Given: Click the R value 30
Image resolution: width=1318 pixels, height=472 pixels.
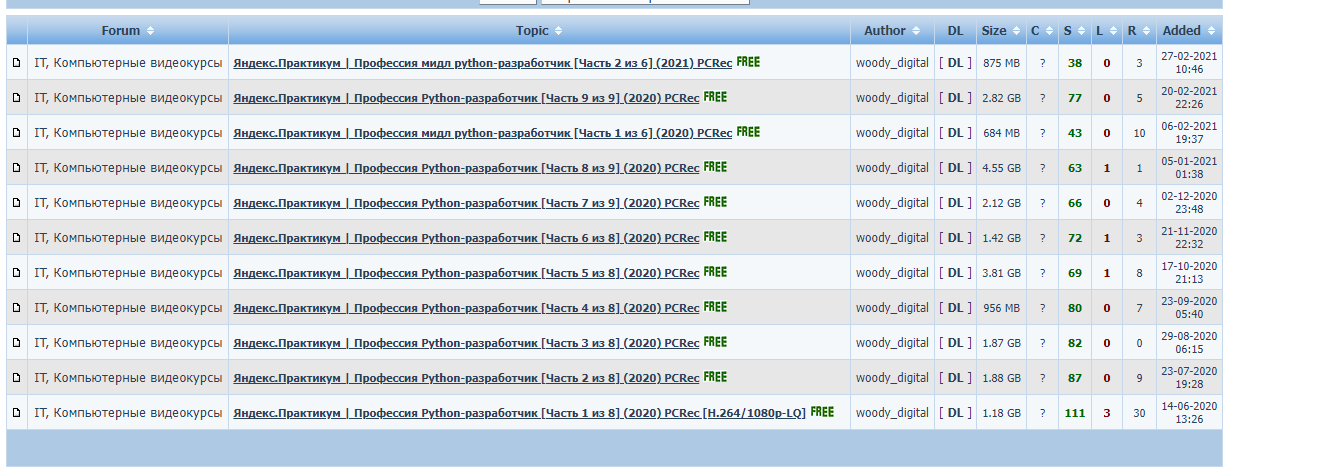Looking at the screenshot, I should (x=1139, y=413).
